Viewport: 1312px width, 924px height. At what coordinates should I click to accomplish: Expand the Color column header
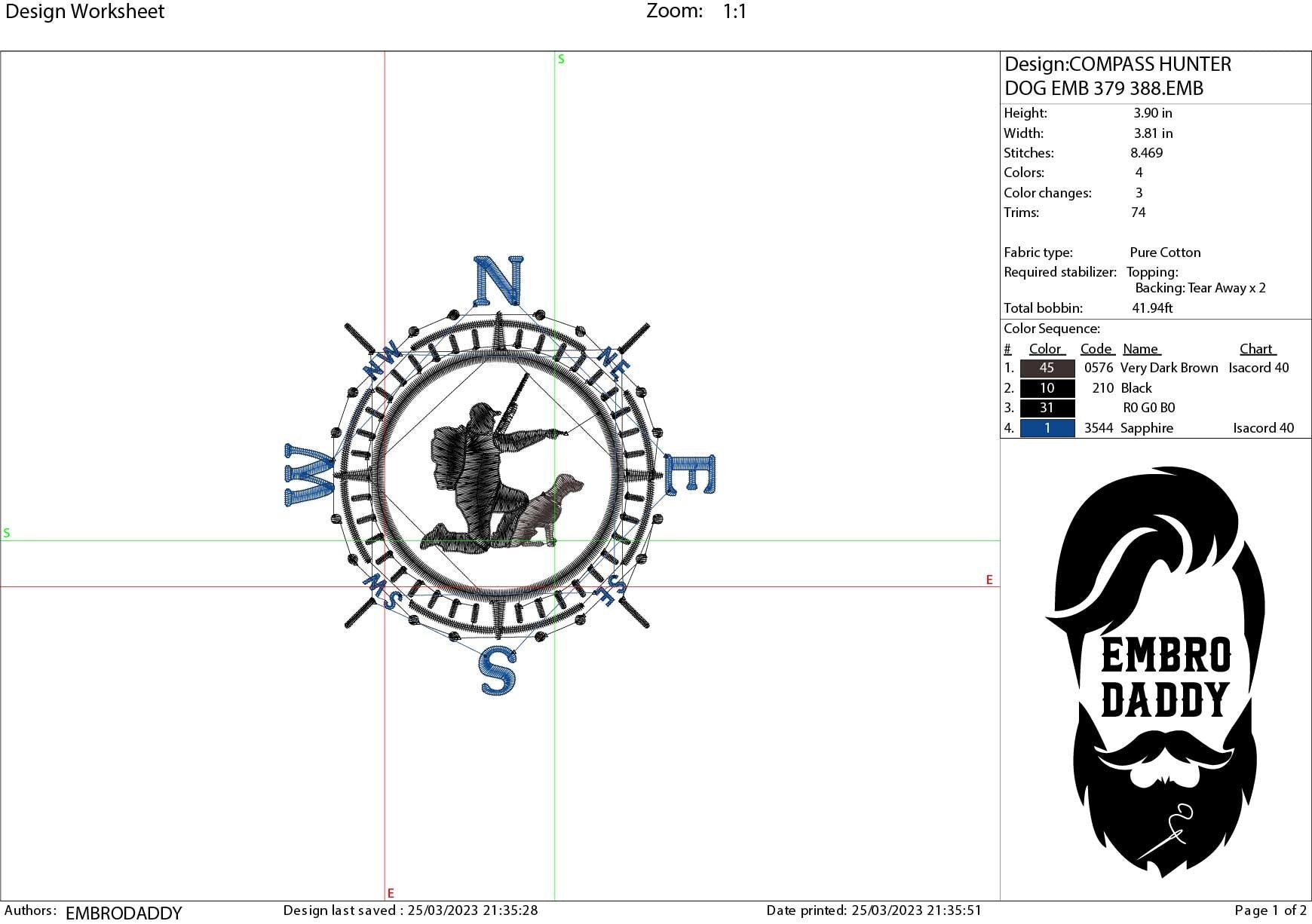1046,348
